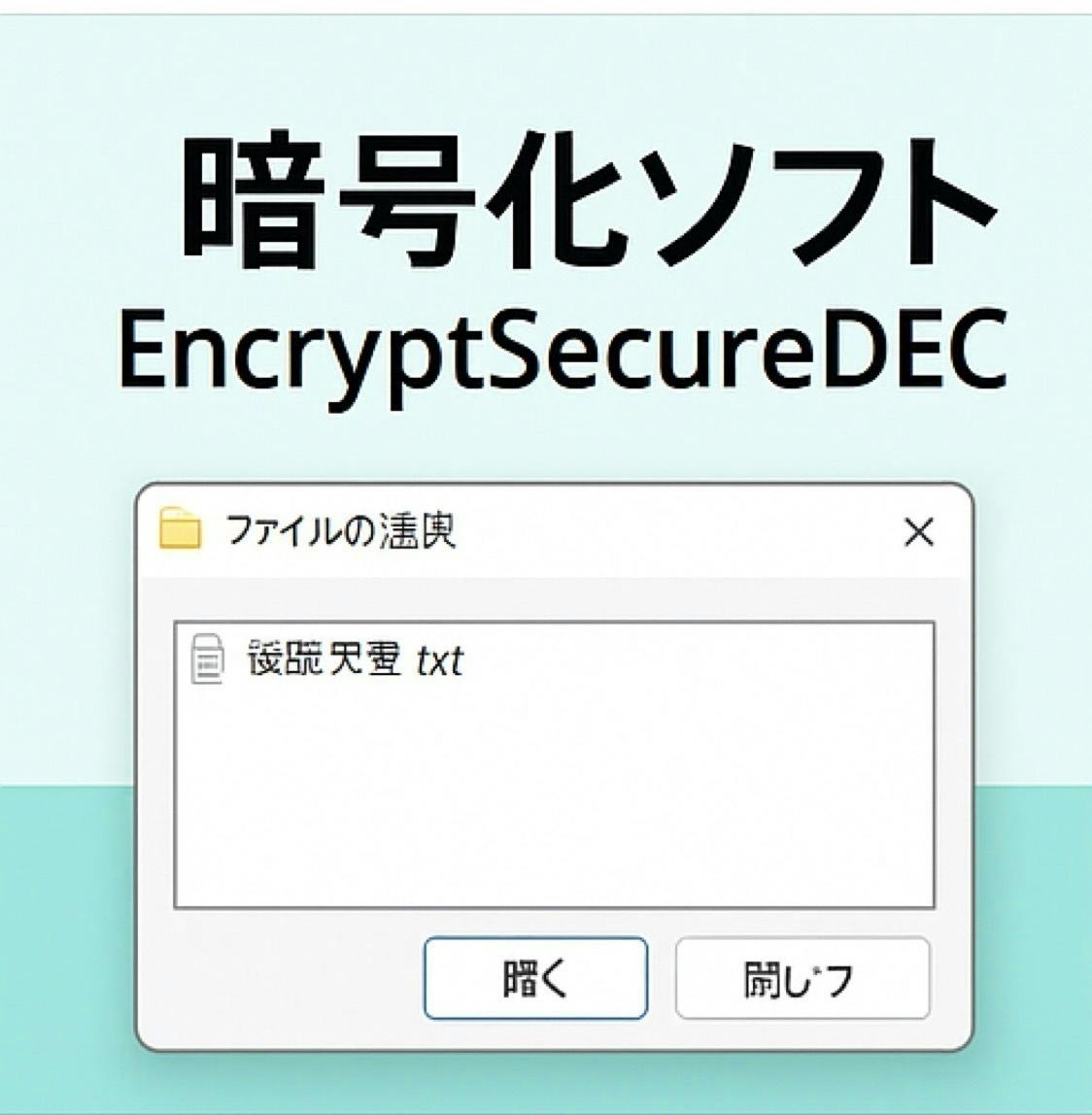Select the listed txt file entry name
Image resolution: width=1092 pixels, height=1115 pixels.
coord(355,659)
